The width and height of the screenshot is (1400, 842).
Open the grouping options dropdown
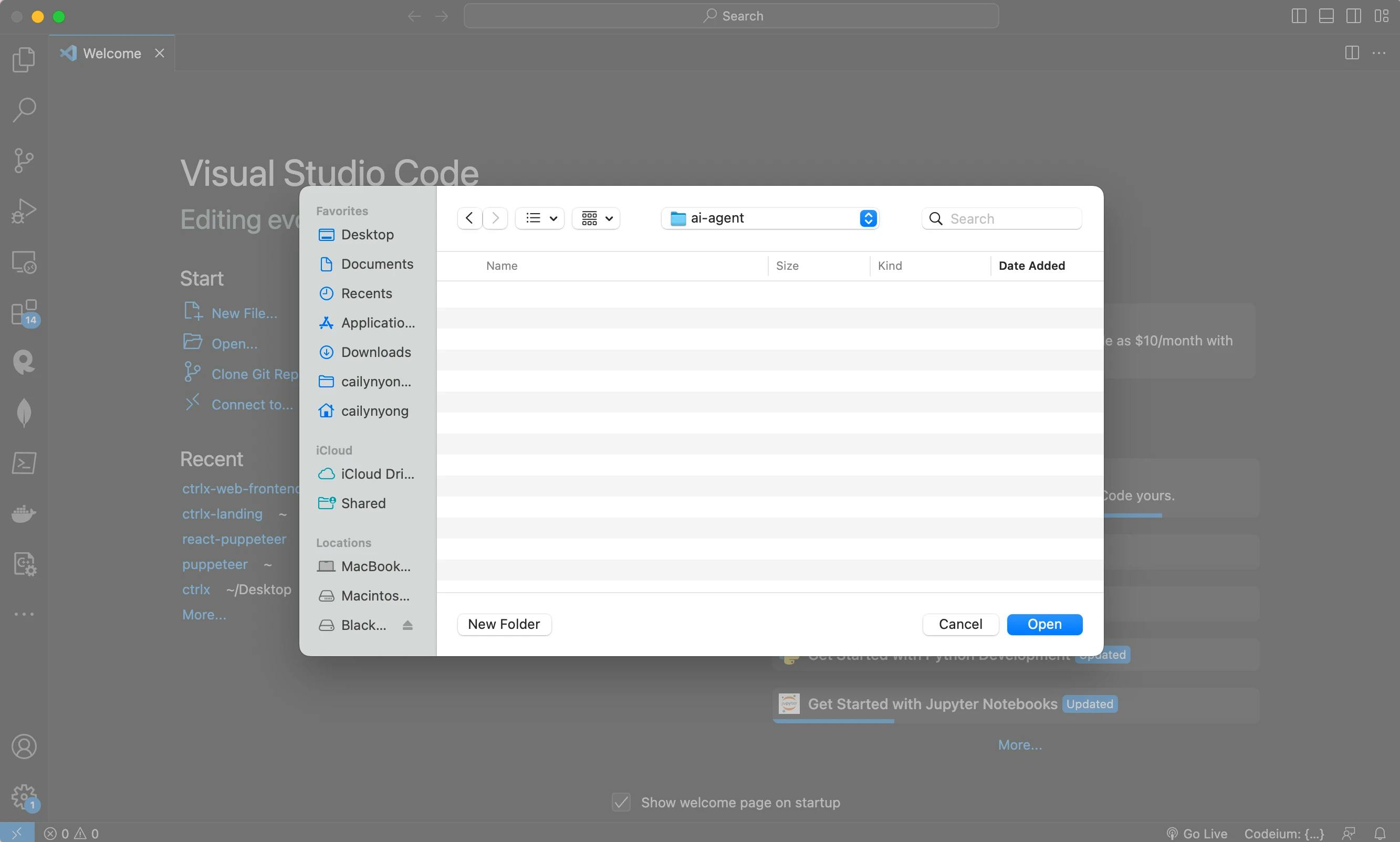click(x=596, y=218)
